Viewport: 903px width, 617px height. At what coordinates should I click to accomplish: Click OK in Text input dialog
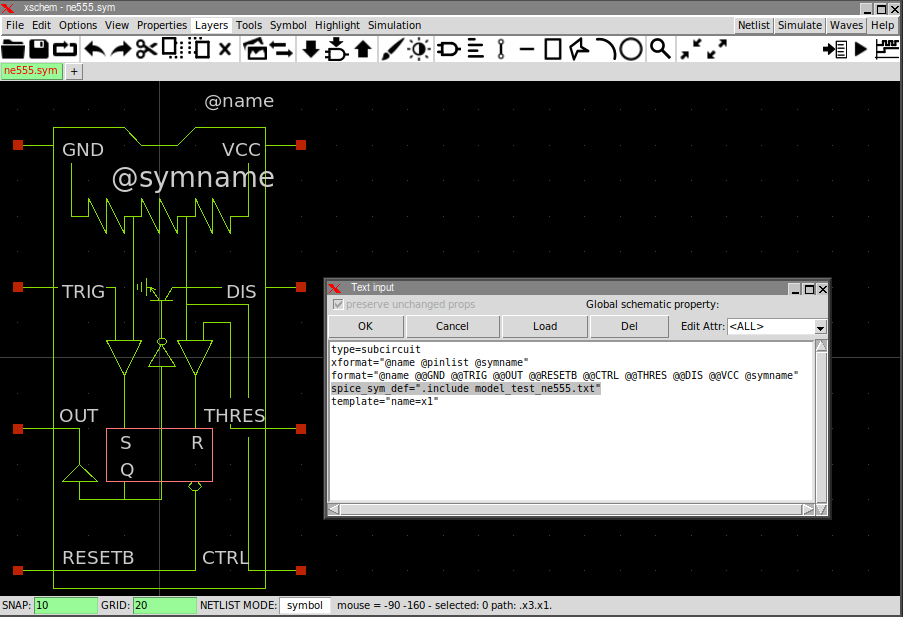coord(365,326)
